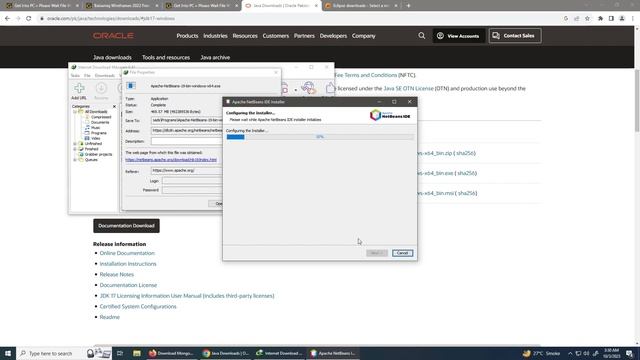
Task: Open the Products menu on Oracle site
Action: point(187,36)
